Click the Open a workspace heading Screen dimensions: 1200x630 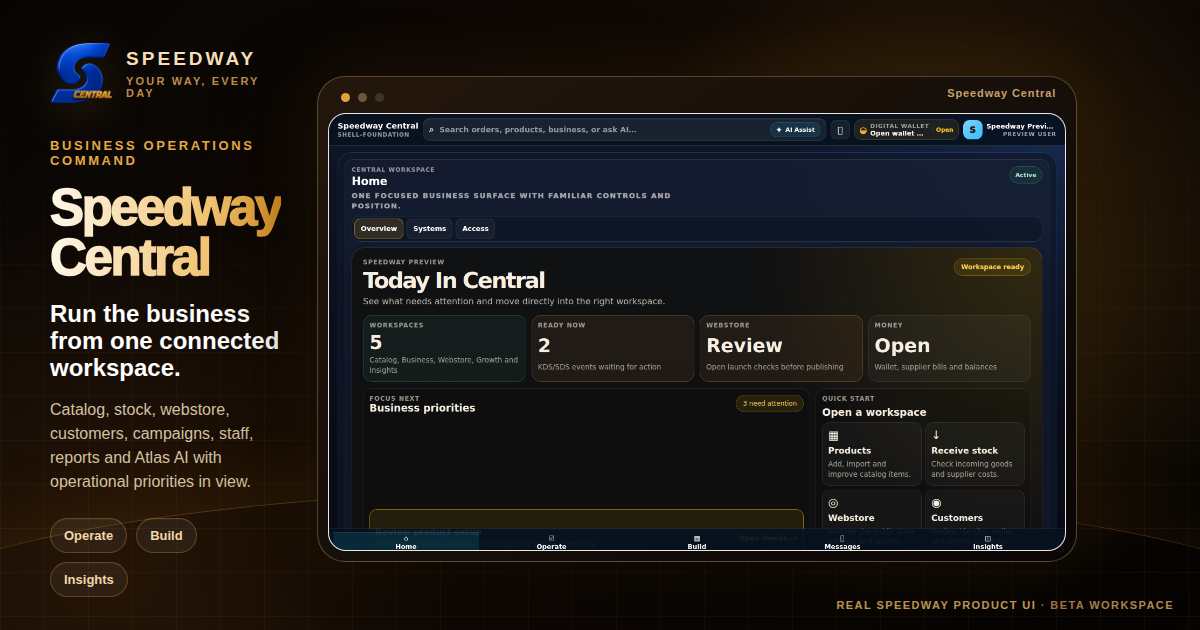tap(874, 412)
